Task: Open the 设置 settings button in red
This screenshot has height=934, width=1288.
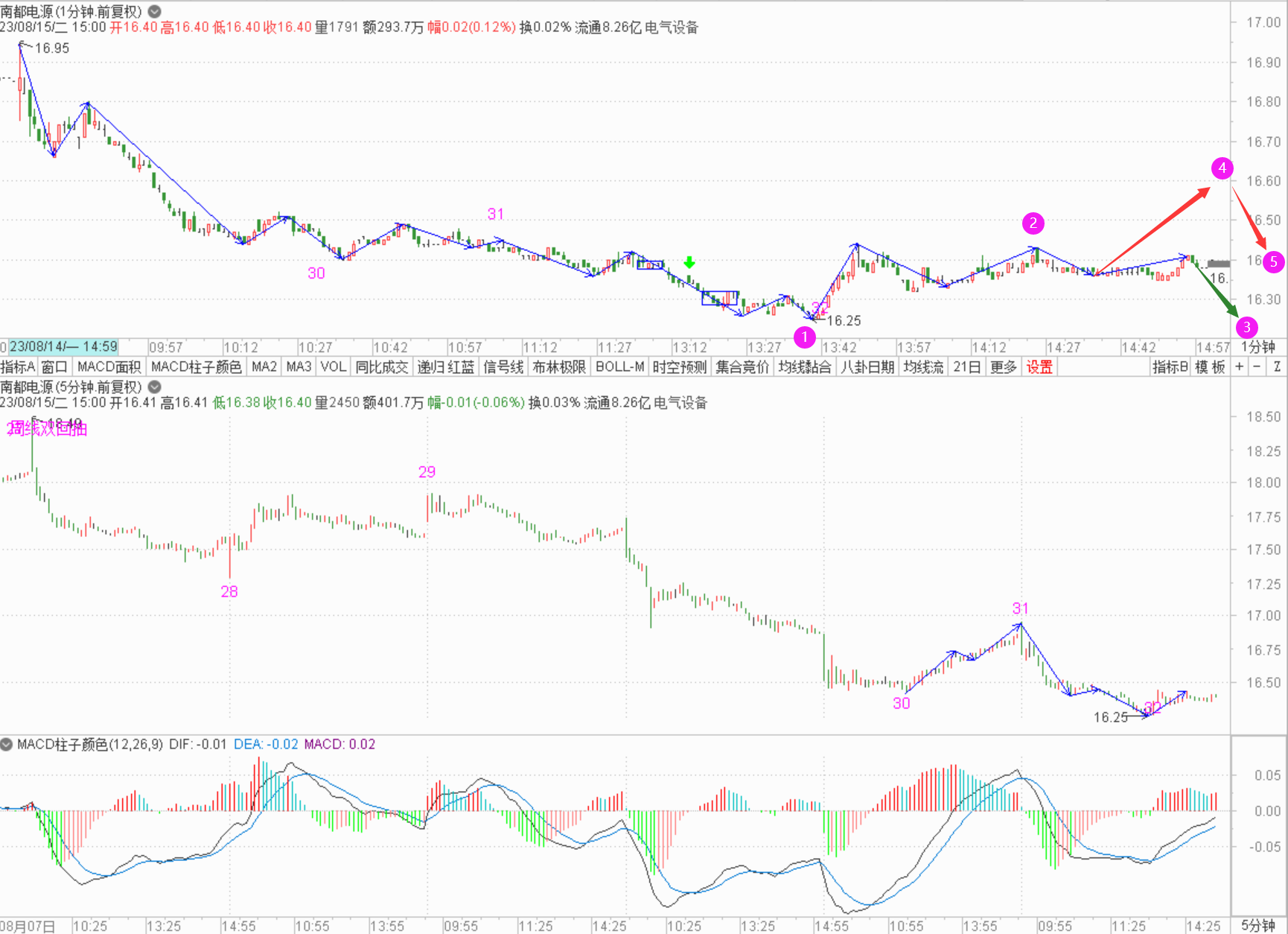Action: [x=1039, y=366]
